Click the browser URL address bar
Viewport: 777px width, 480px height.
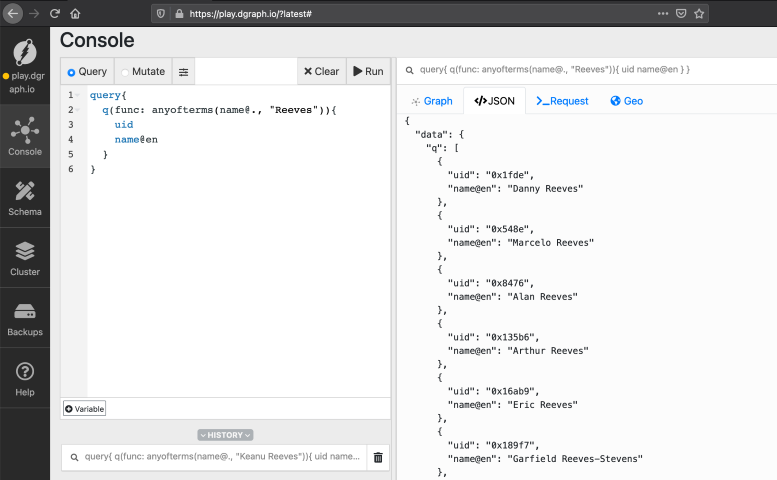pos(400,14)
